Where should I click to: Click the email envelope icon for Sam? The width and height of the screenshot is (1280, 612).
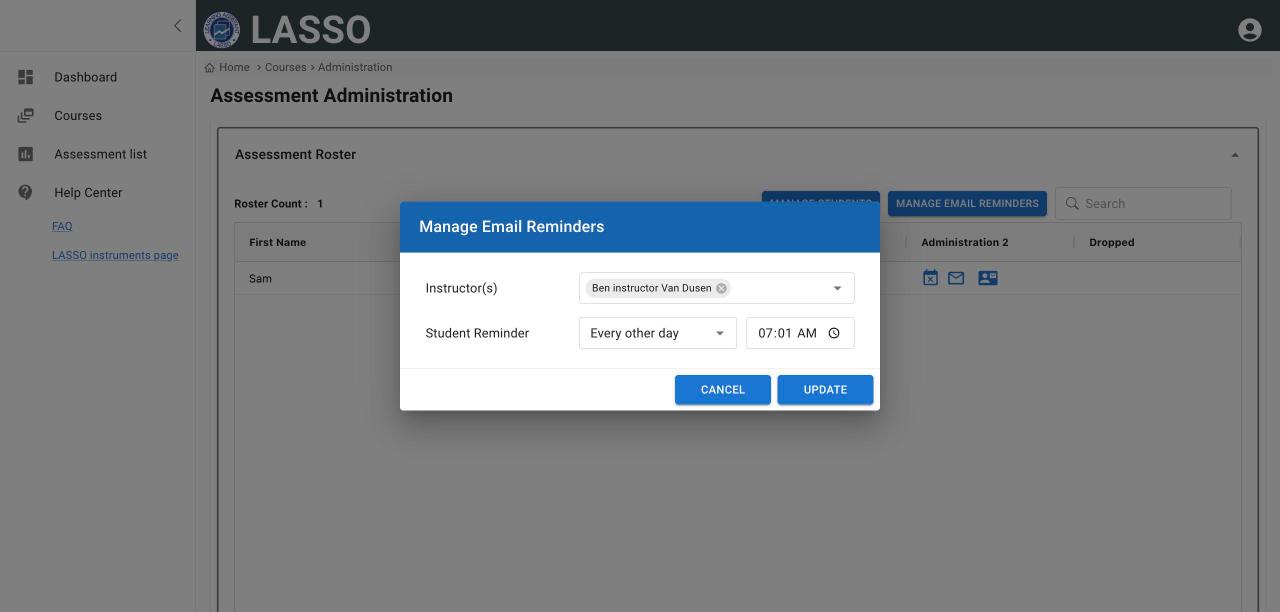pyautogui.click(x=956, y=278)
